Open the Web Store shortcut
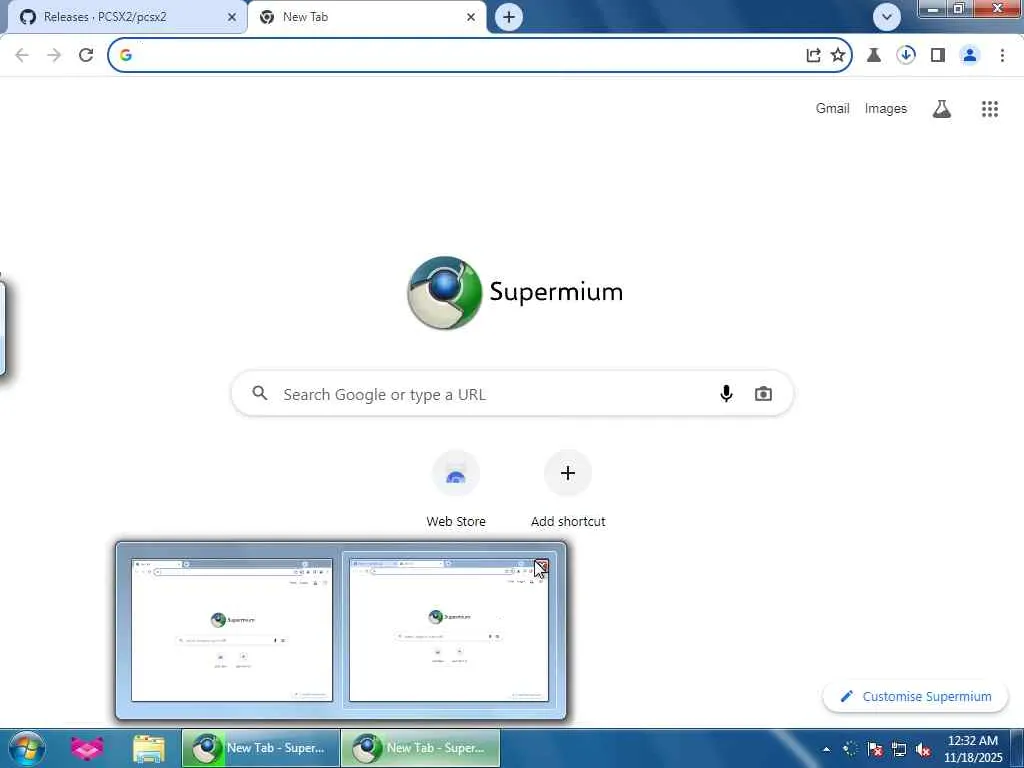 tap(456, 488)
